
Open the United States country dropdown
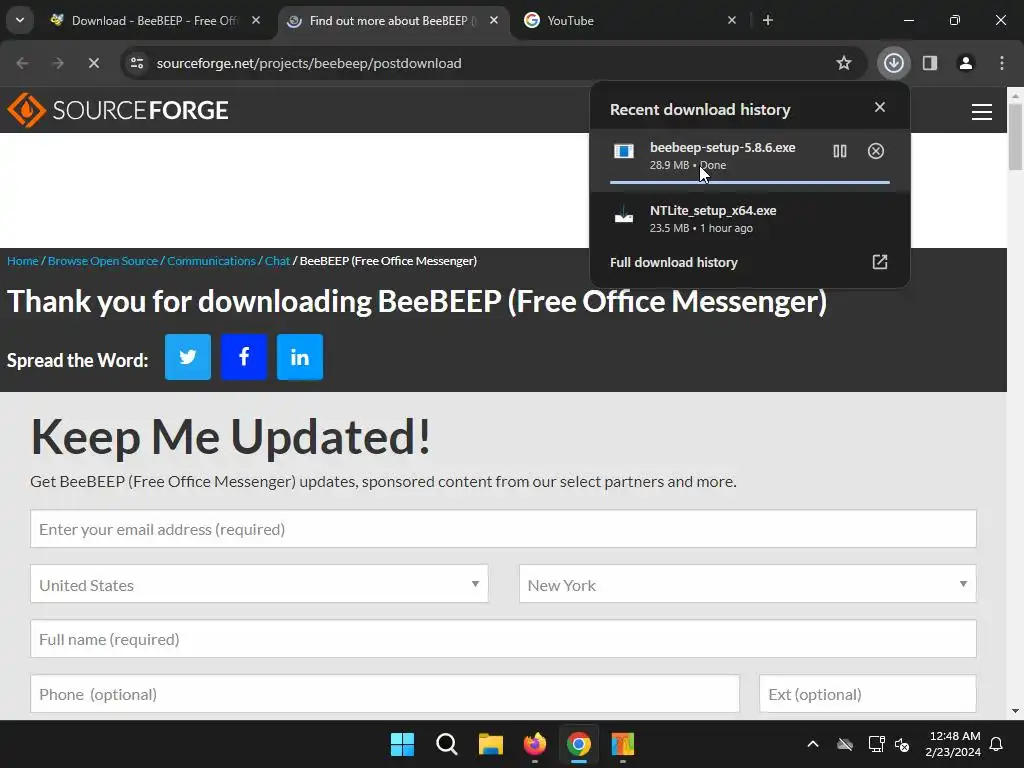pyautogui.click(x=259, y=584)
